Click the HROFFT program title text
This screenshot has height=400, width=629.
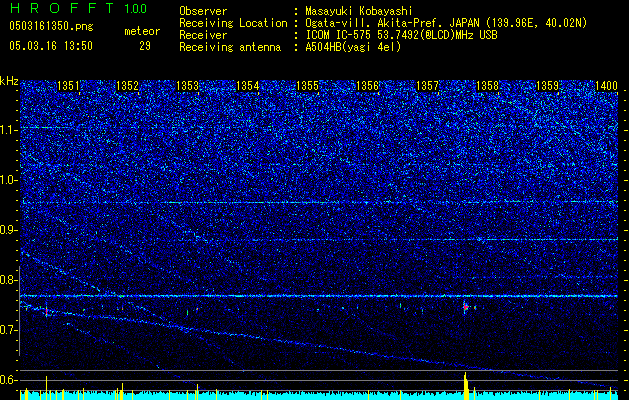pyautogui.click(x=63, y=8)
